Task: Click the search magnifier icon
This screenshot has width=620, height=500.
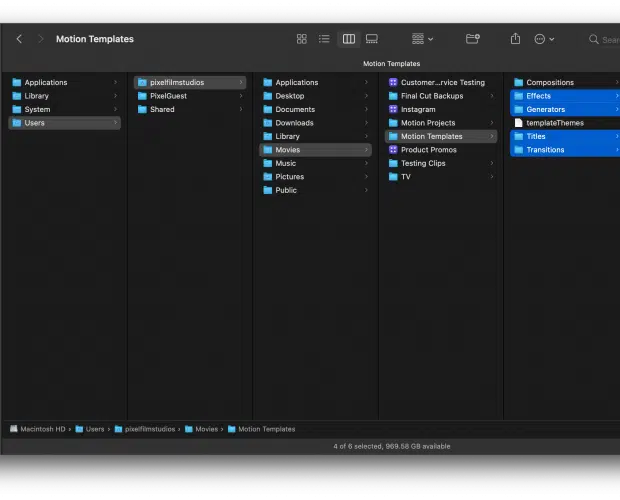Action: click(594, 39)
